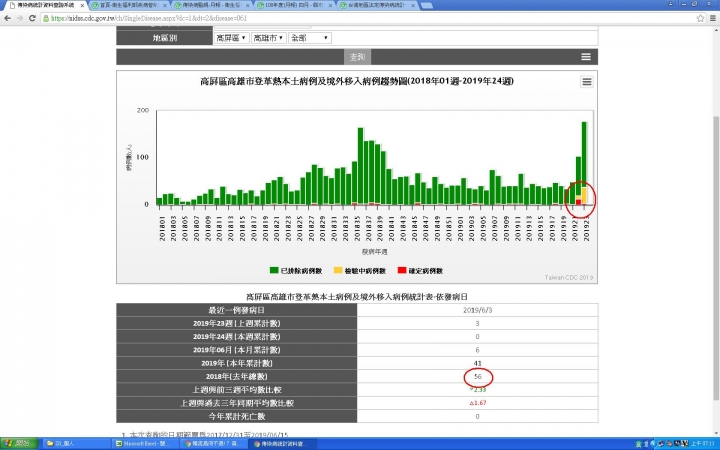Click the scrollbar down arrow
This screenshot has width=720, height=450.
coord(716,433)
